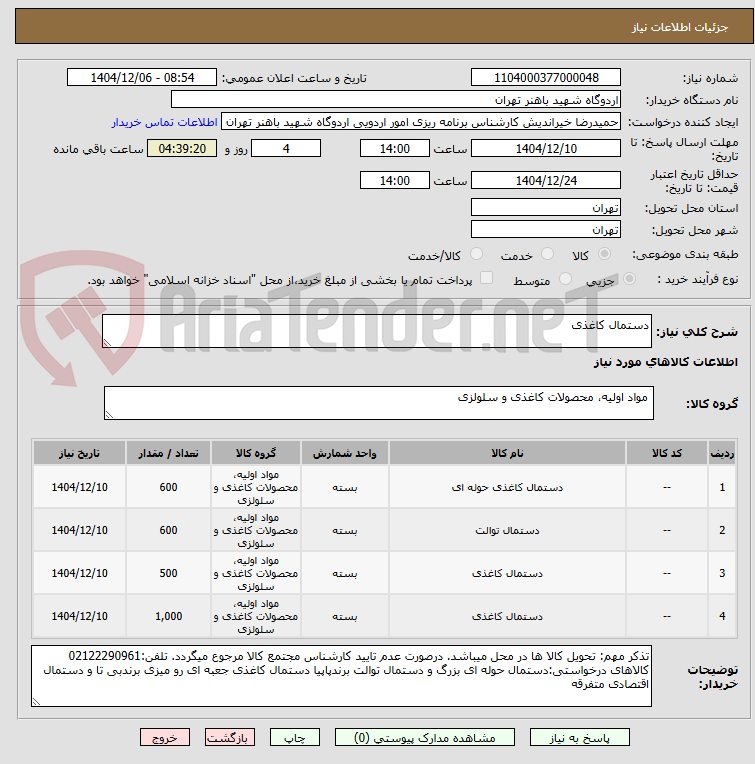Click the پاسخ به نیاز button
The width and height of the screenshot is (755, 764).
click(x=579, y=738)
